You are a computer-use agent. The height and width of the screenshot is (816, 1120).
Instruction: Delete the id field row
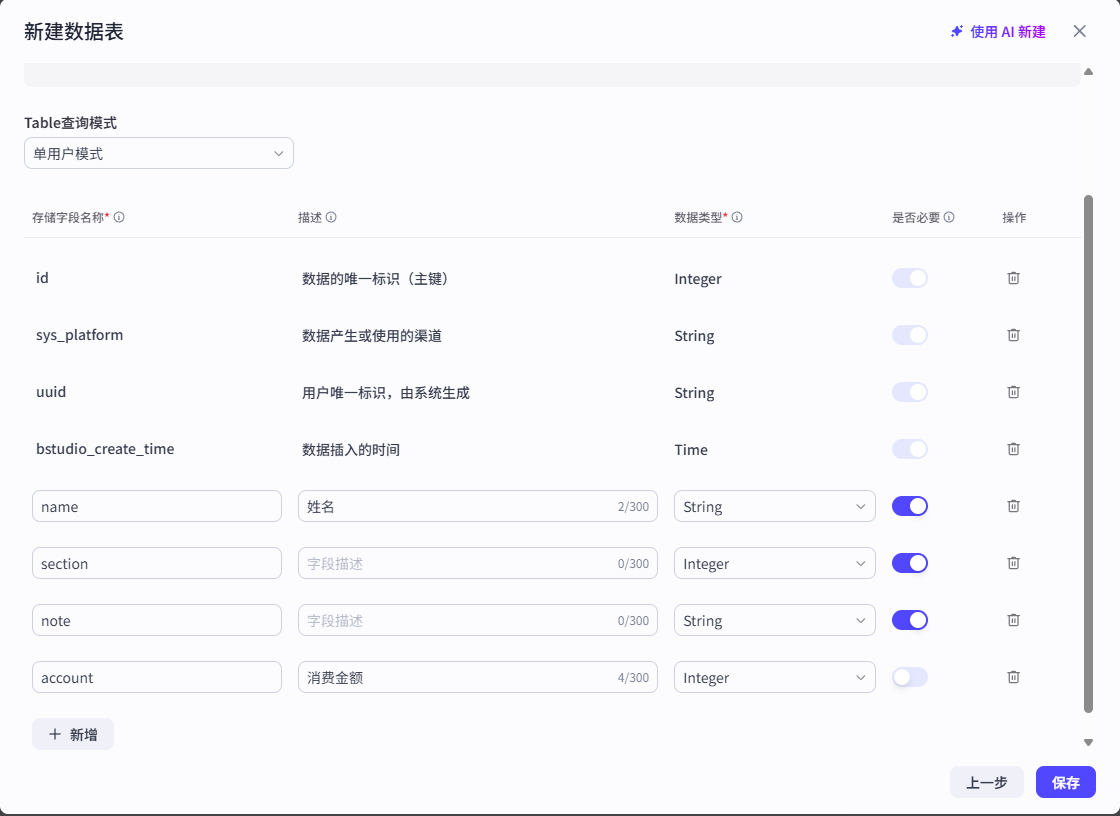coord(1013,278)
